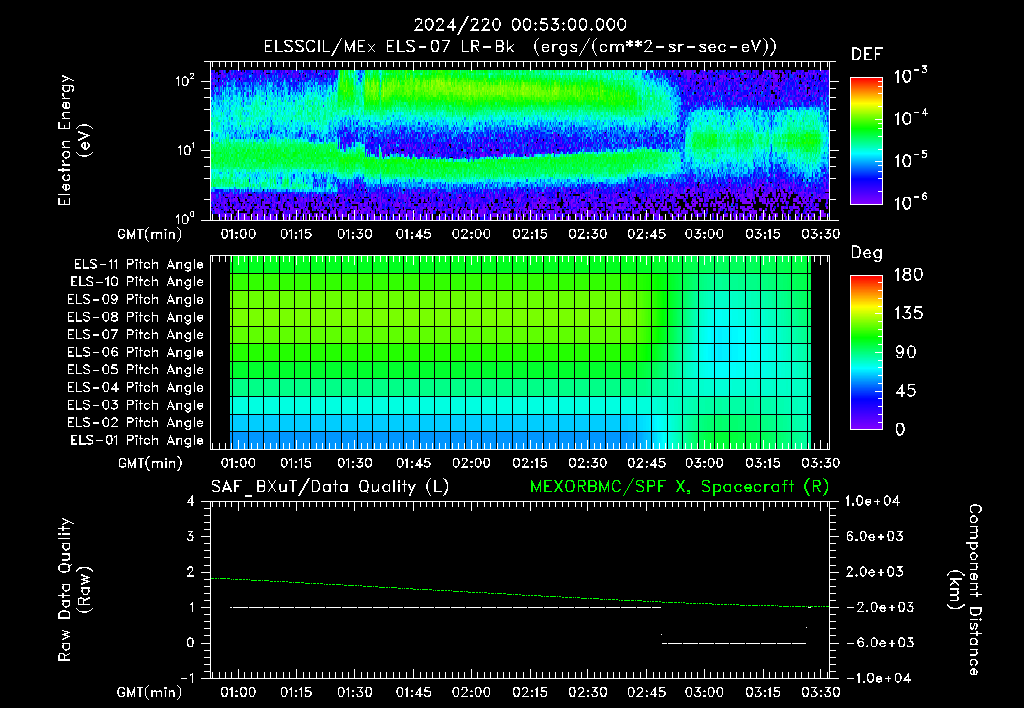The image size is (1024, 708).
Task: Select the ELS-03 Pitch Angle row label
Action: (136, 405)
